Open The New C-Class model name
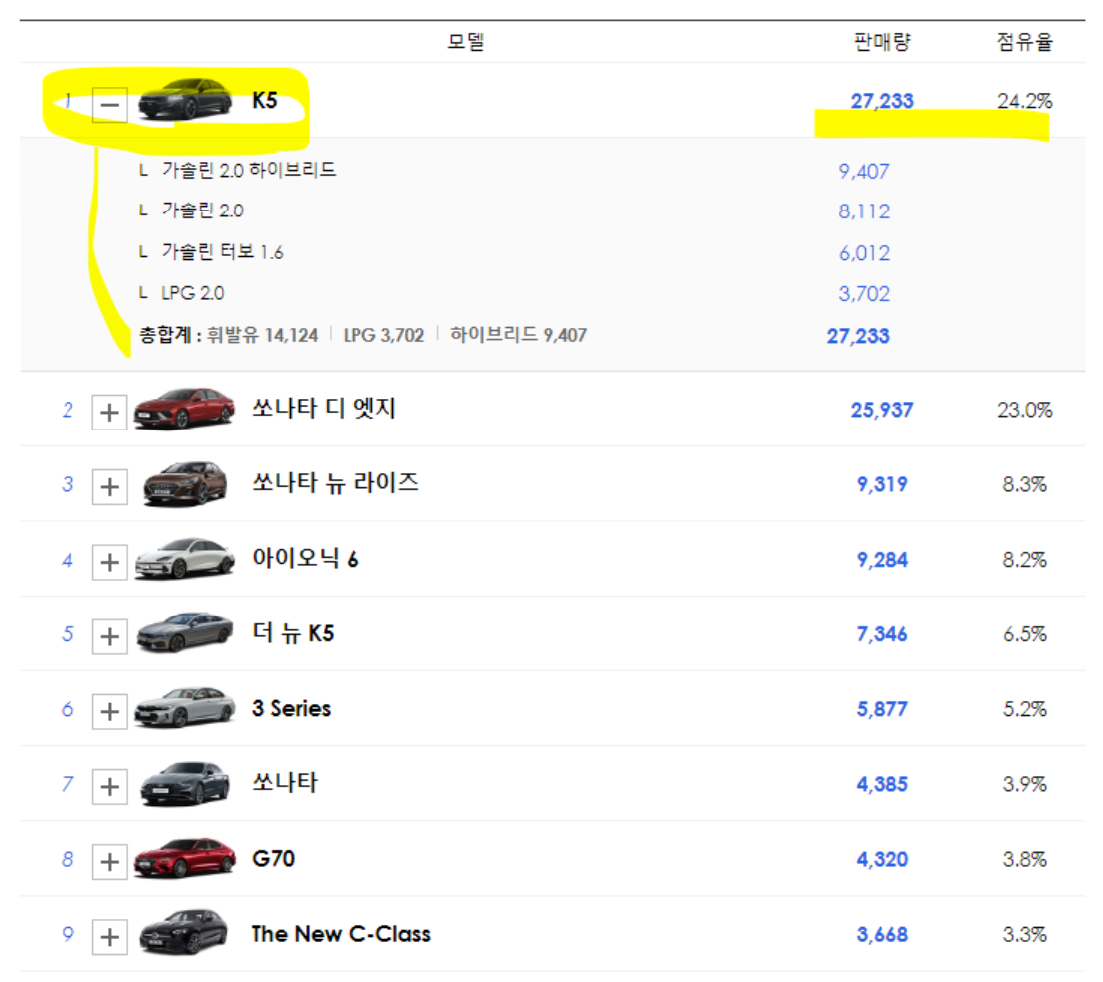 [x=341, y=933]
